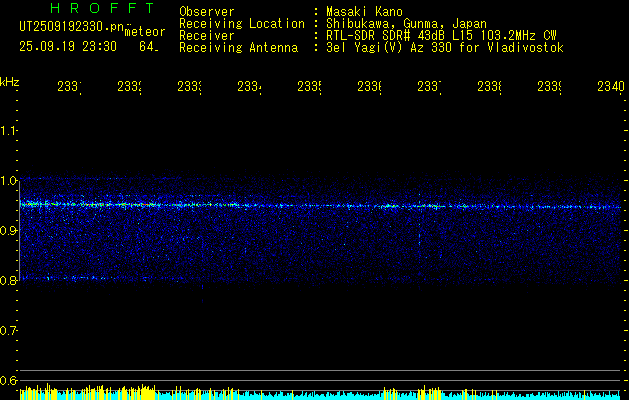Click the bright carrier trace near 0.95 kHz
Viewport: 629px width, 400px height.
pyautogui.click(x=320, y=206)
